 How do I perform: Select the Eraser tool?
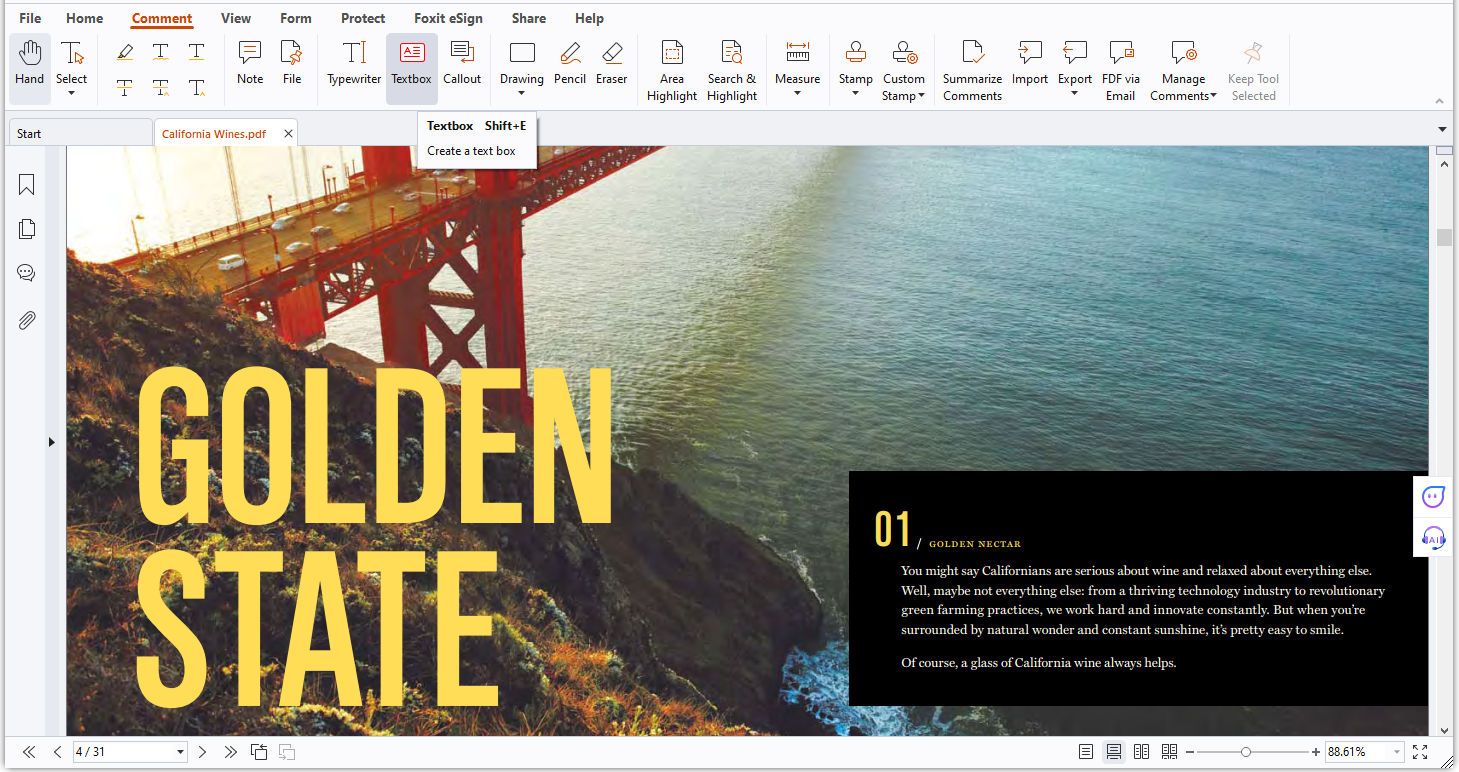(611, 67)
